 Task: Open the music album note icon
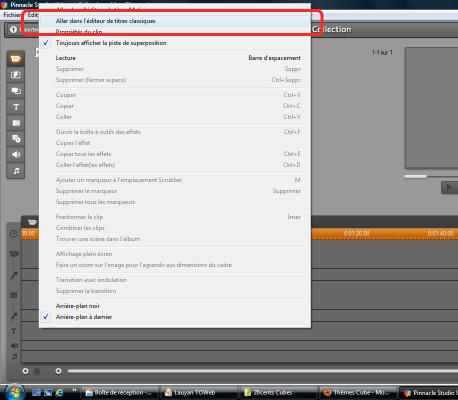tap(16, 171)
